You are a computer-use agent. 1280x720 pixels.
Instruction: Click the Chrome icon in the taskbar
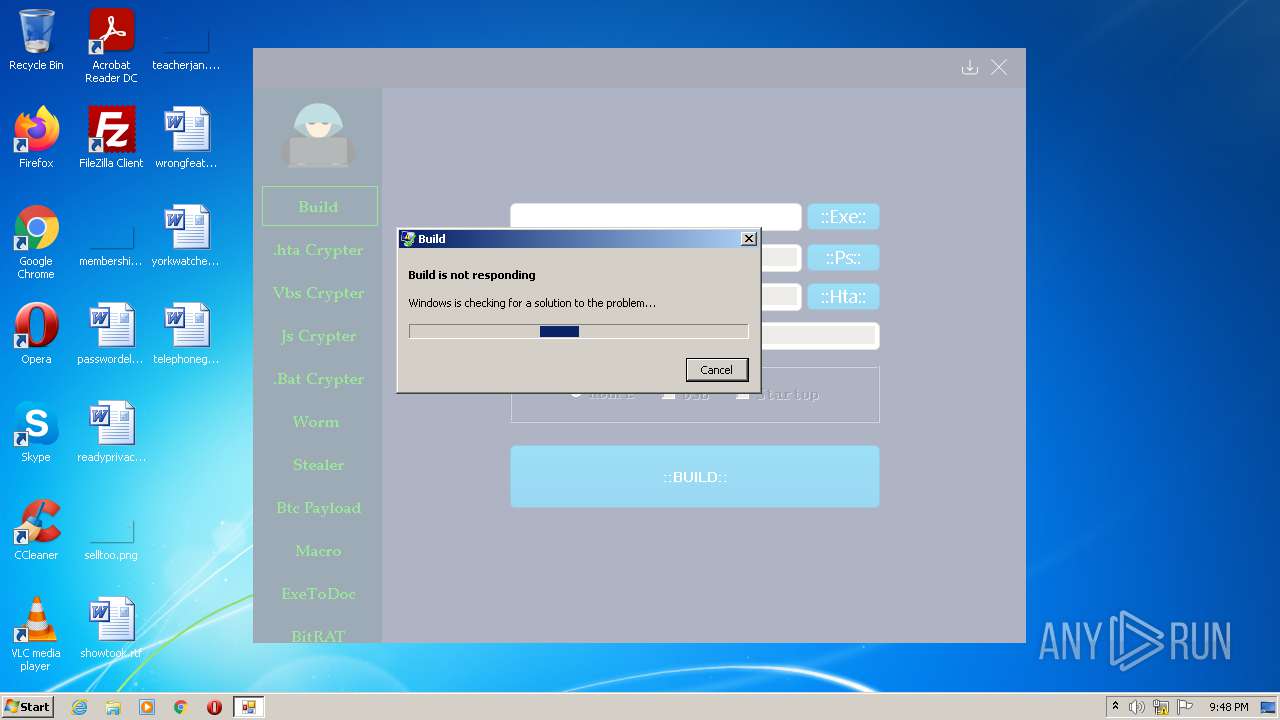(x=181, y=707)
